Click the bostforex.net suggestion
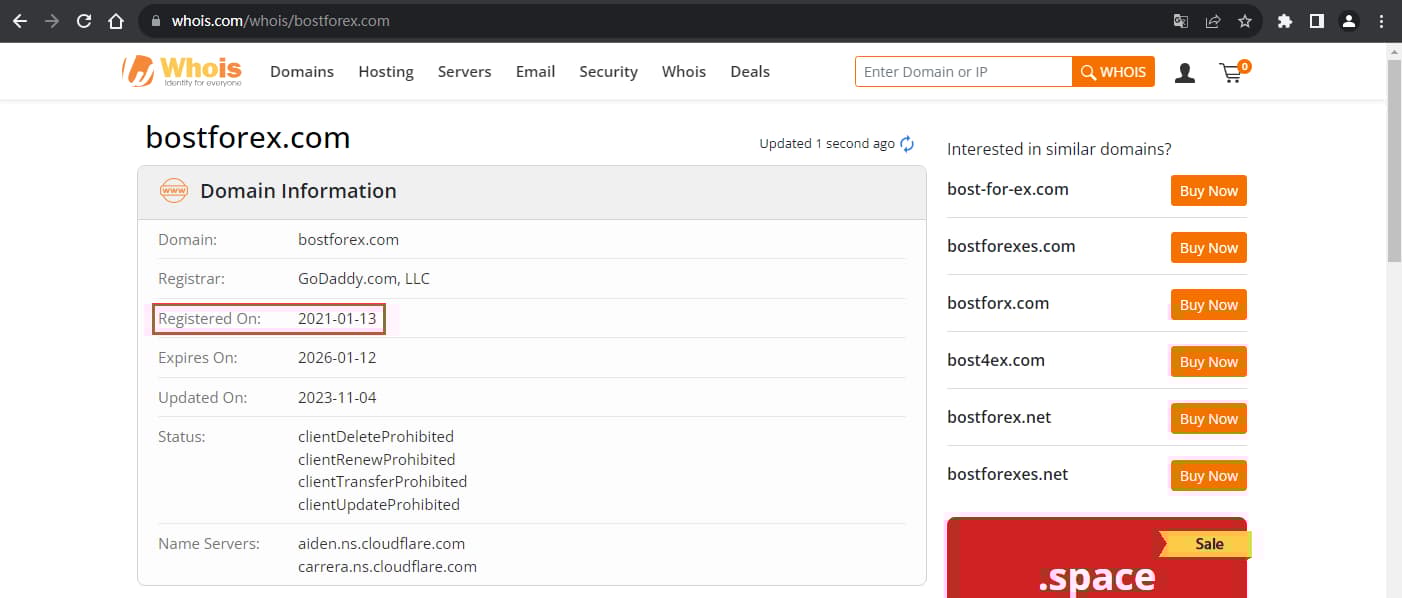 coord(999,417)
